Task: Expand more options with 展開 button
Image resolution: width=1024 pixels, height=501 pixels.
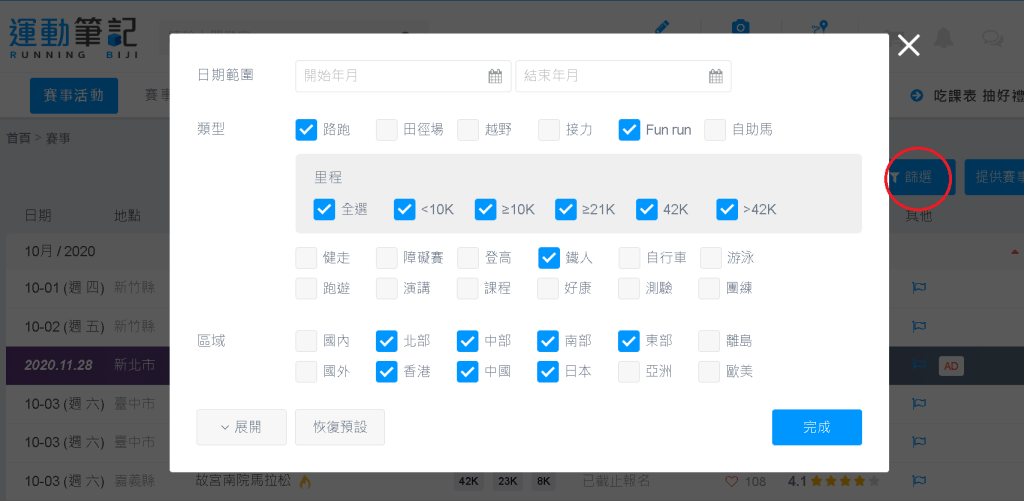Action: [x=241, y=427]
